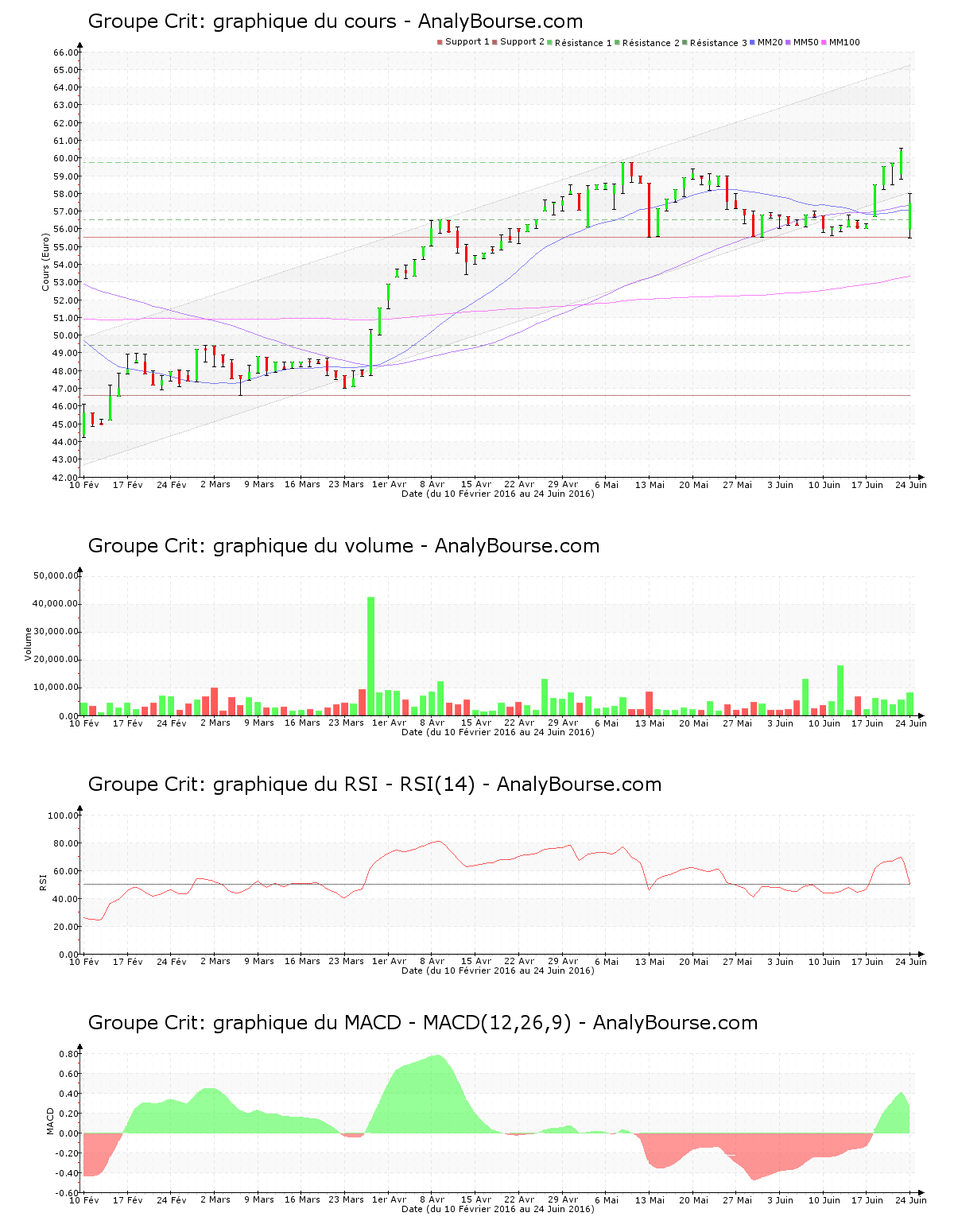Click the 50,000.00 value on the volume axis

point(56,575)
